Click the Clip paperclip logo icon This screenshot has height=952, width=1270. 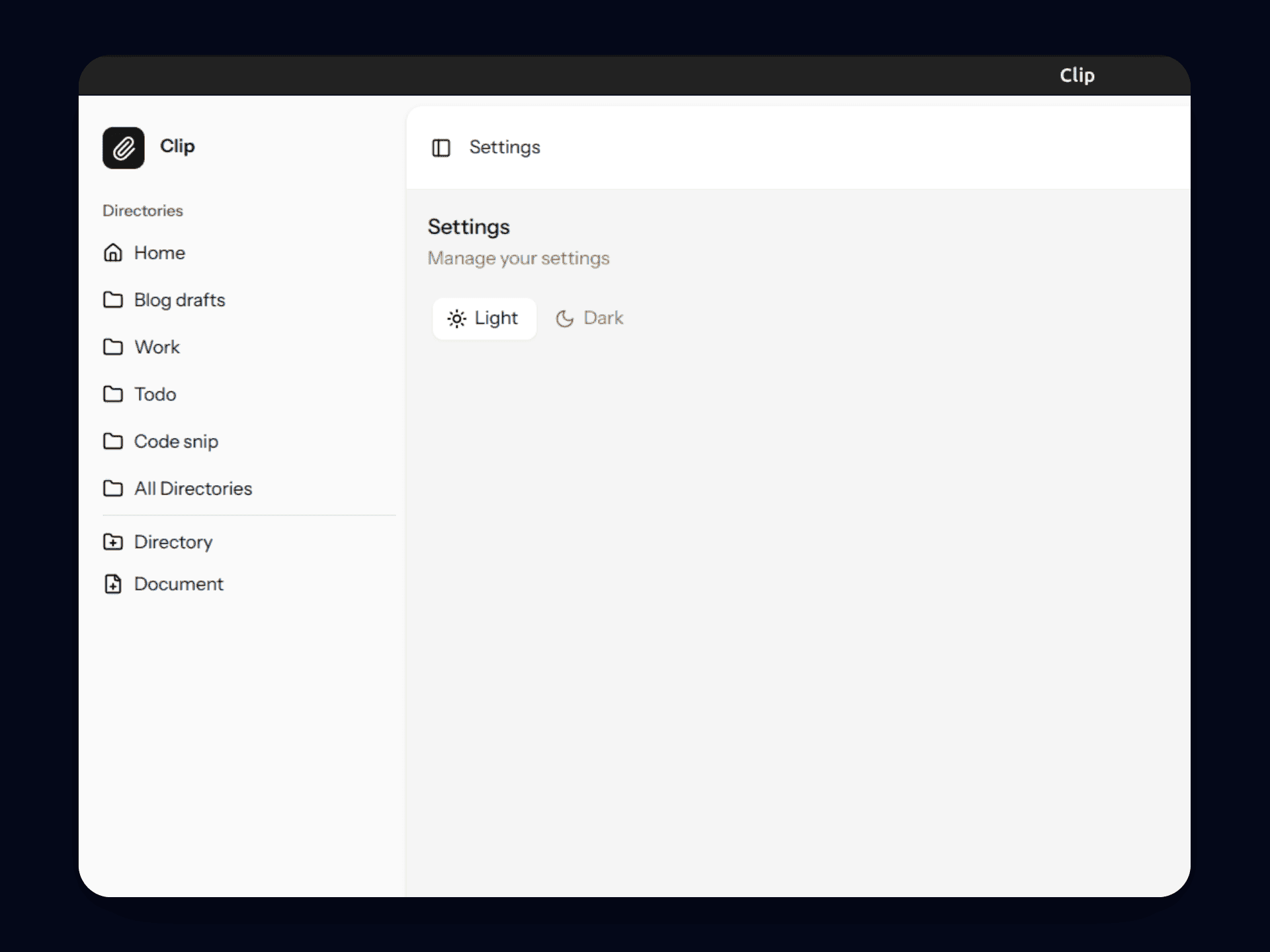[123, 148]
